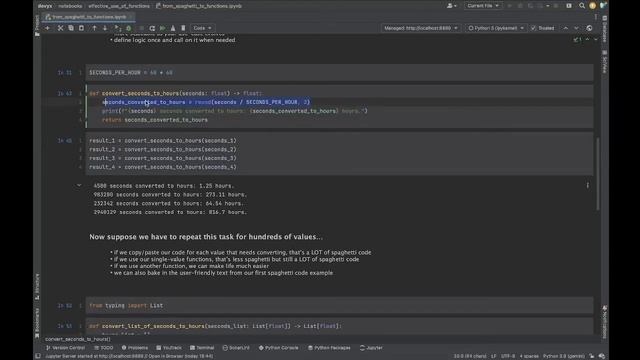640x360 pixels.
Task: Click the result_3 assignment line
Action: 163,158
